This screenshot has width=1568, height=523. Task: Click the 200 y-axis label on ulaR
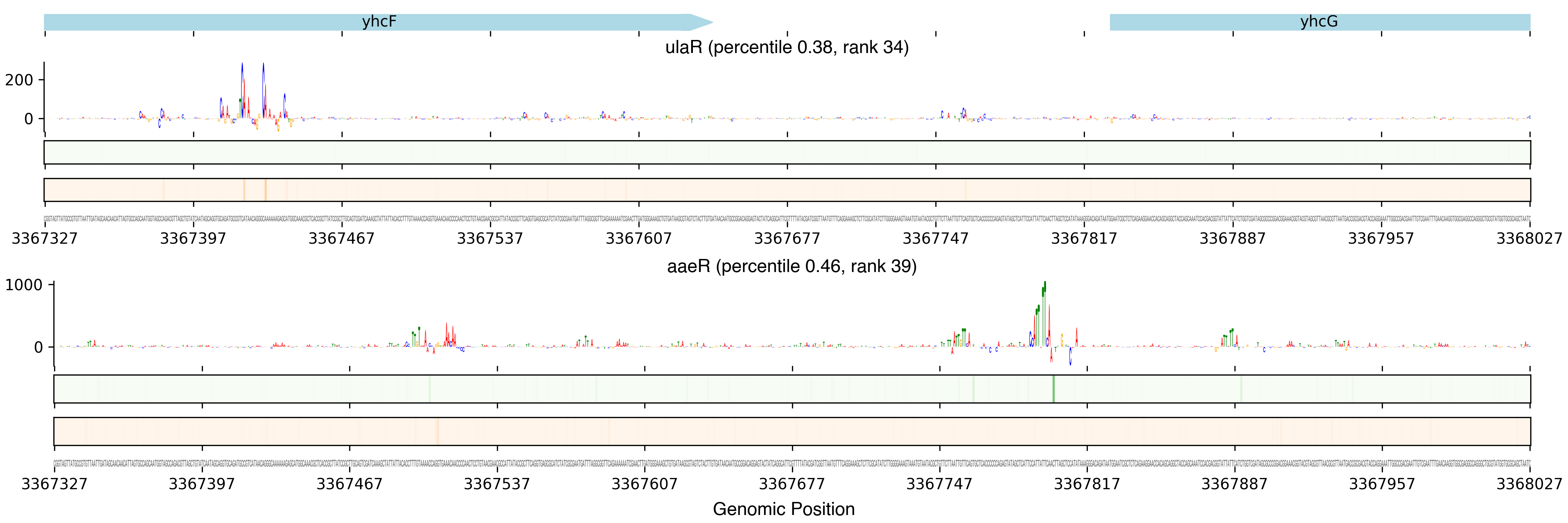[19, 80]
